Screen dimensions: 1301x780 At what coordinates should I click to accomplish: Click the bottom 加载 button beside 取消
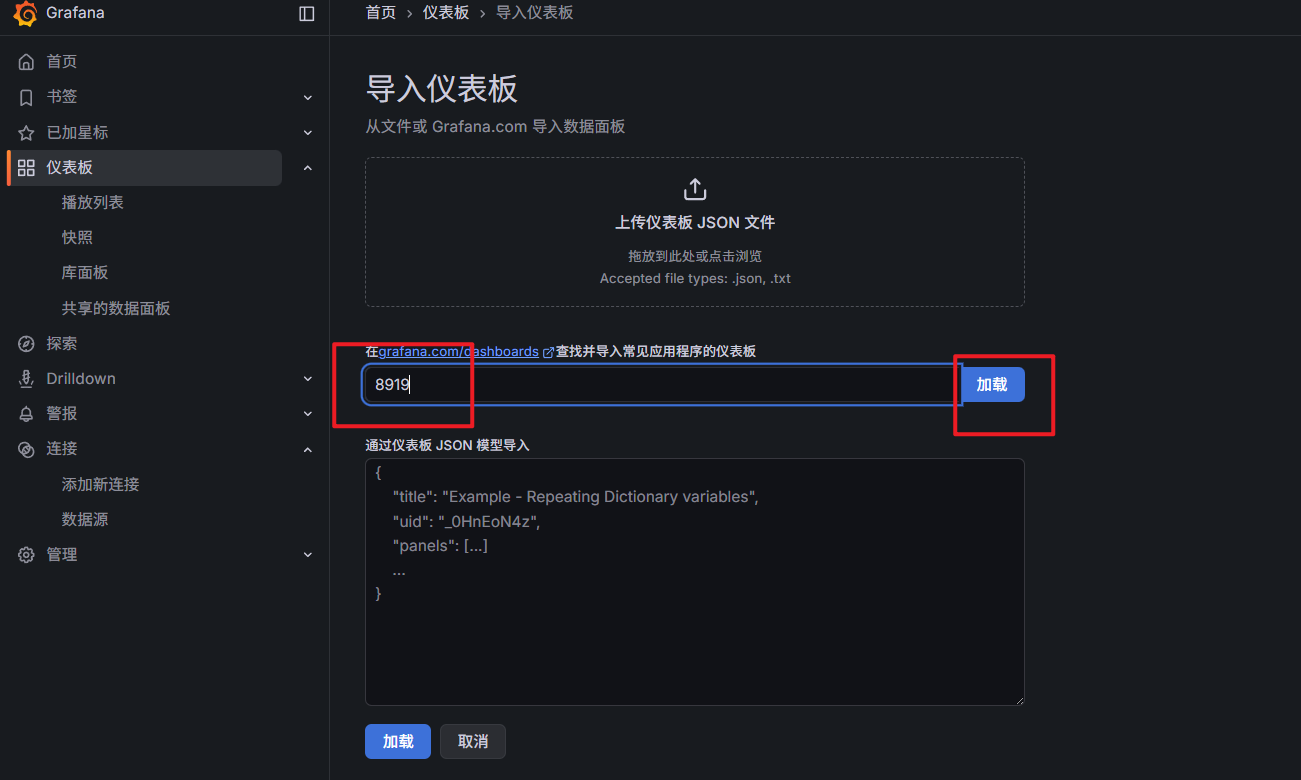point(398,741)
